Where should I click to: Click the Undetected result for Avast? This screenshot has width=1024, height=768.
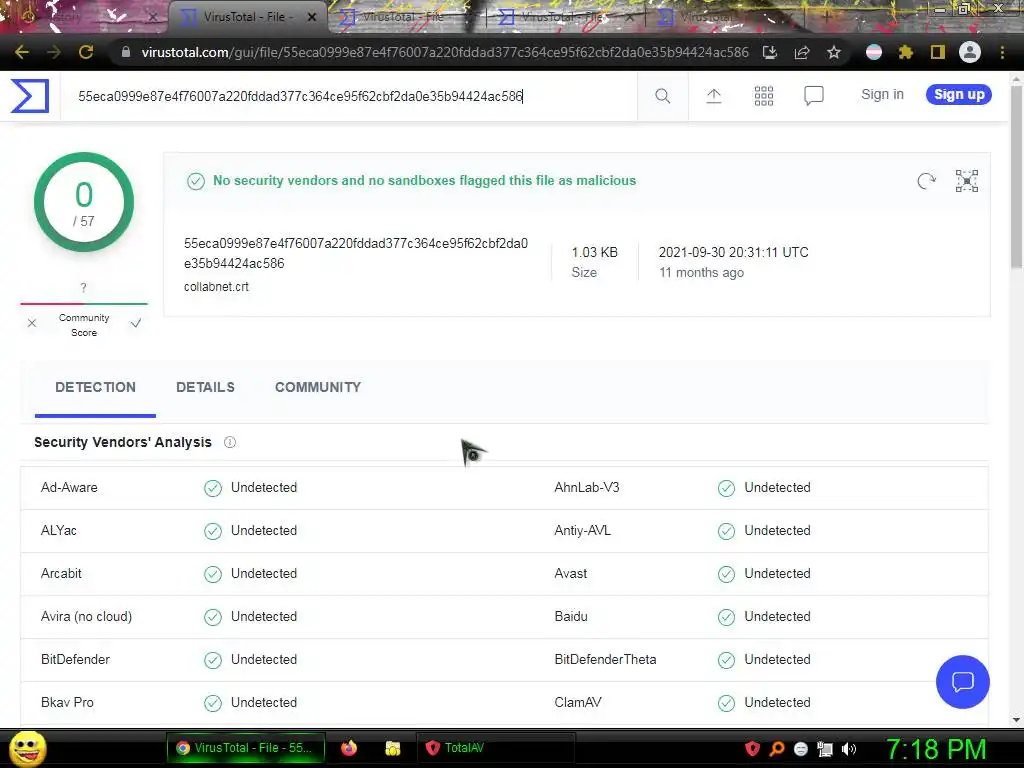tap(777, 573)
